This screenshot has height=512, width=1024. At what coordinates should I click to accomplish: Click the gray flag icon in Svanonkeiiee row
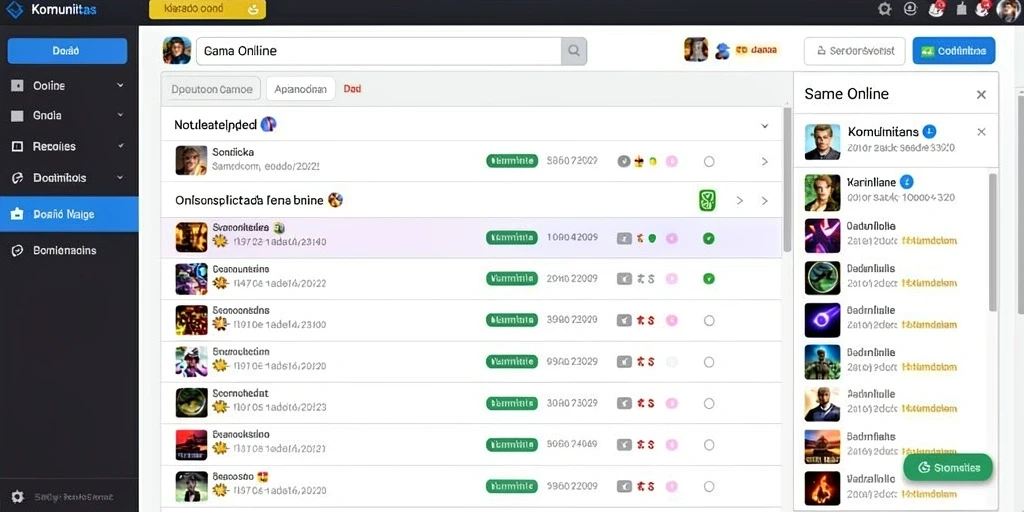click(x=624, y=238)
